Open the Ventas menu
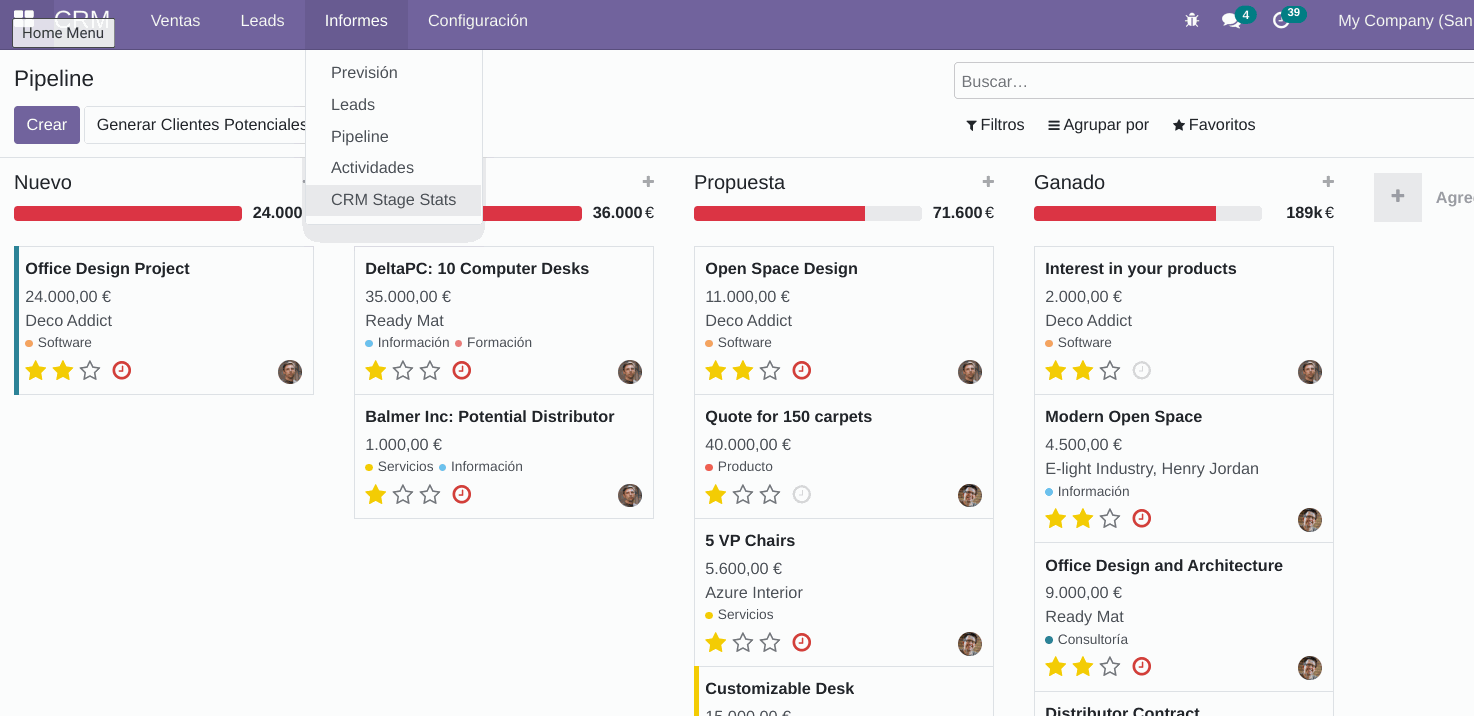This screenshot has height=716, width=1474. click(x=175, y=20)
